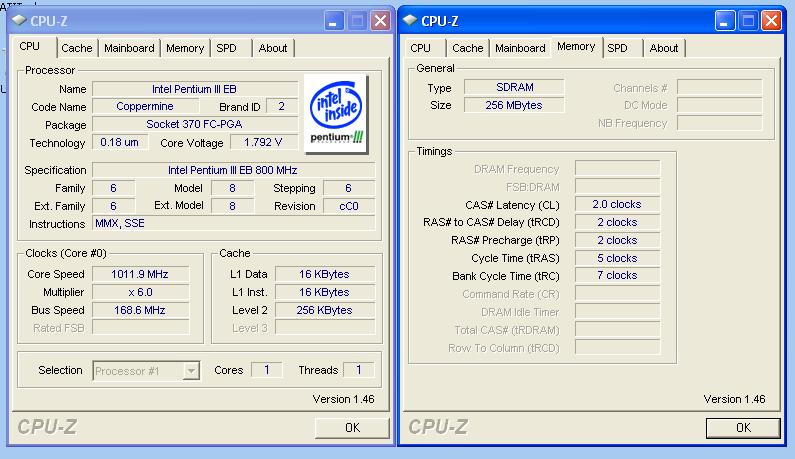Select the memory Size value '256 MBytes'
The width and height of the screenshot is (795, 459).
pos(514,105)
